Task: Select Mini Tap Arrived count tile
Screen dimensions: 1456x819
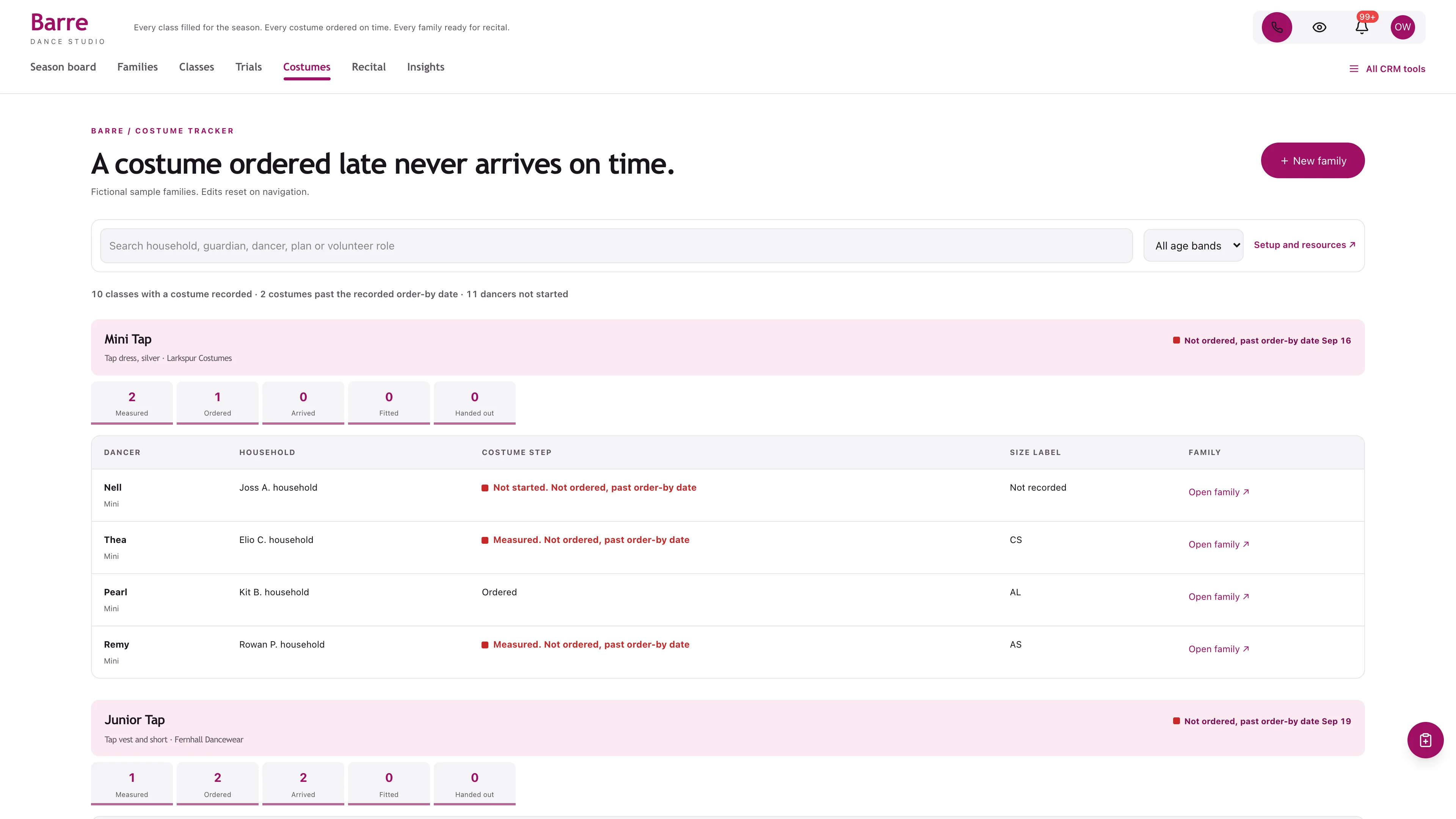Action: tap(303, 403)
